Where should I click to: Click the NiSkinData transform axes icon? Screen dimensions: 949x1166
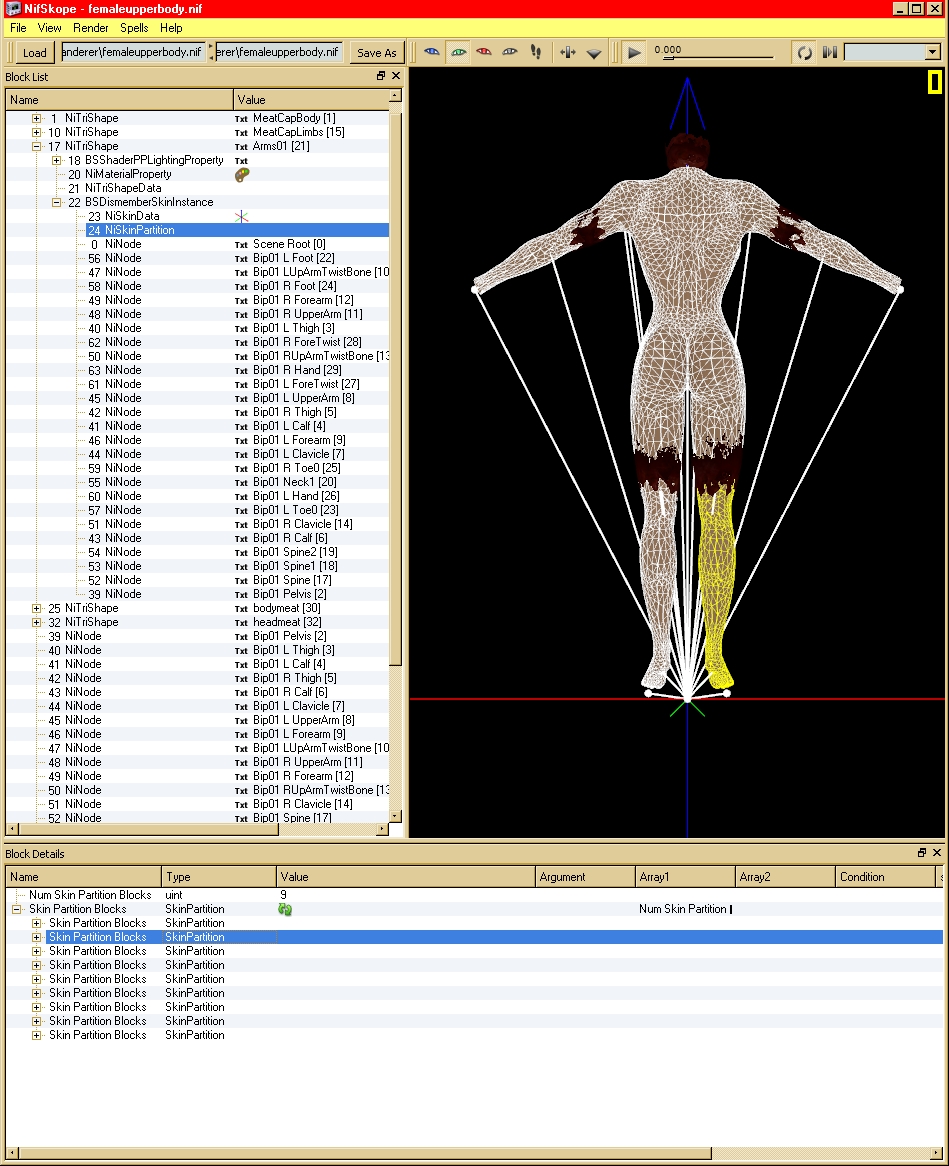(242, 216)
